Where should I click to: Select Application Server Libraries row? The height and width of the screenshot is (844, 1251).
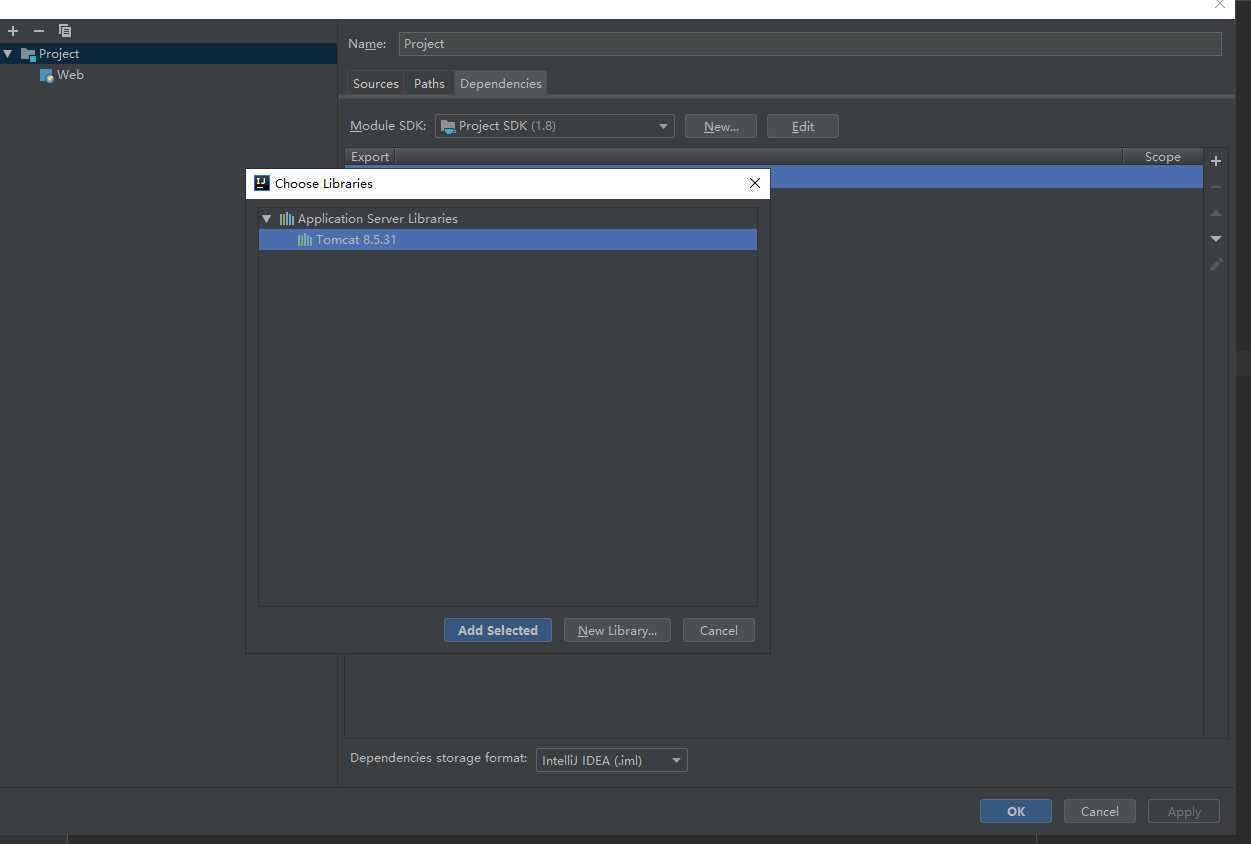point(508,219)
